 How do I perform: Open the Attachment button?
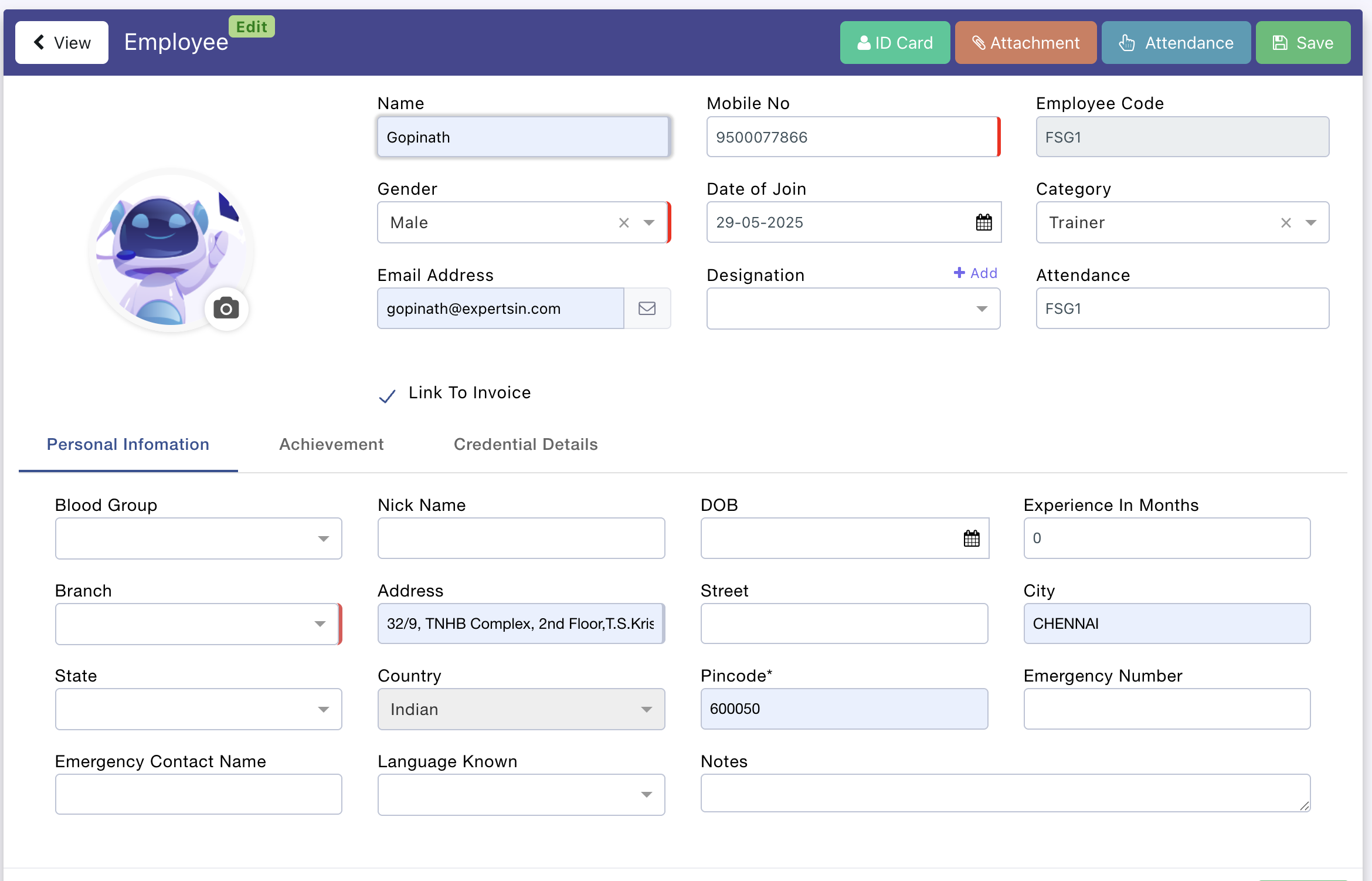pyautogui.click(x=1025, y=43)
